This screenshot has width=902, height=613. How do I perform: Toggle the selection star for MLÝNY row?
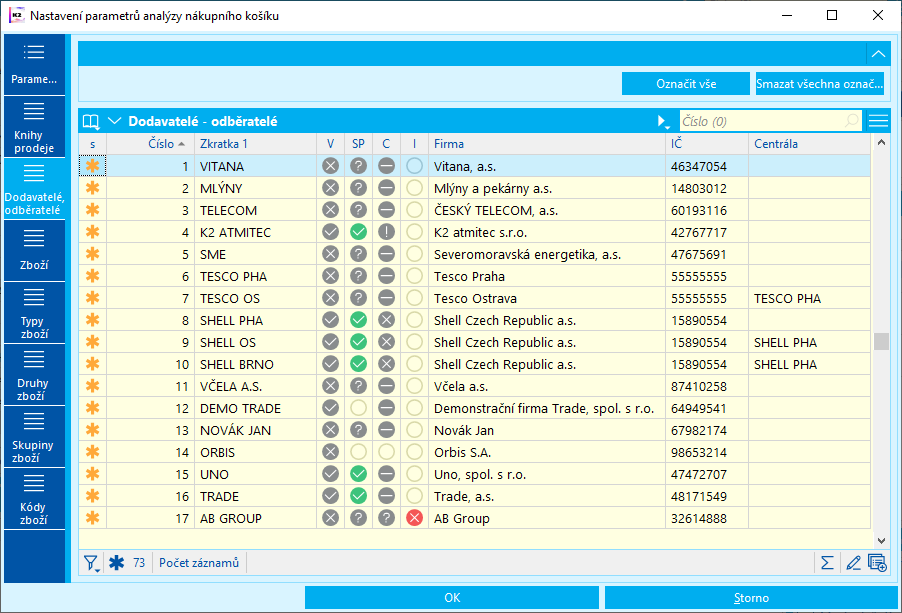tap(93, 188)
